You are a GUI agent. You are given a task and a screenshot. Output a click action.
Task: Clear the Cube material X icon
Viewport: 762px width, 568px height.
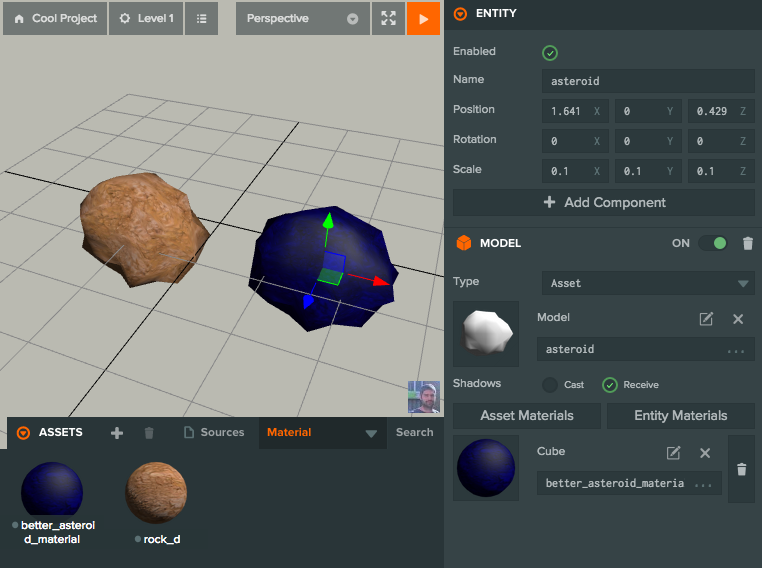[705, 453]
